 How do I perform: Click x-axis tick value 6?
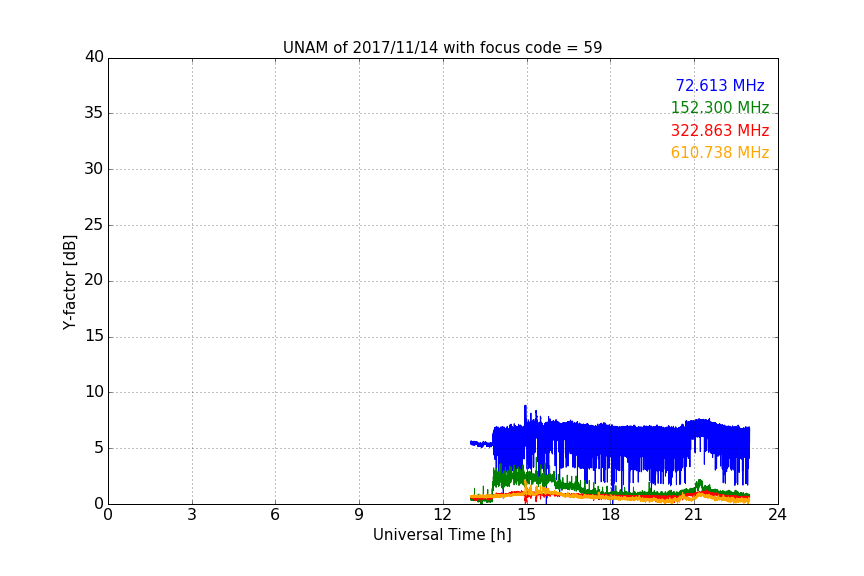pos(276,515)
